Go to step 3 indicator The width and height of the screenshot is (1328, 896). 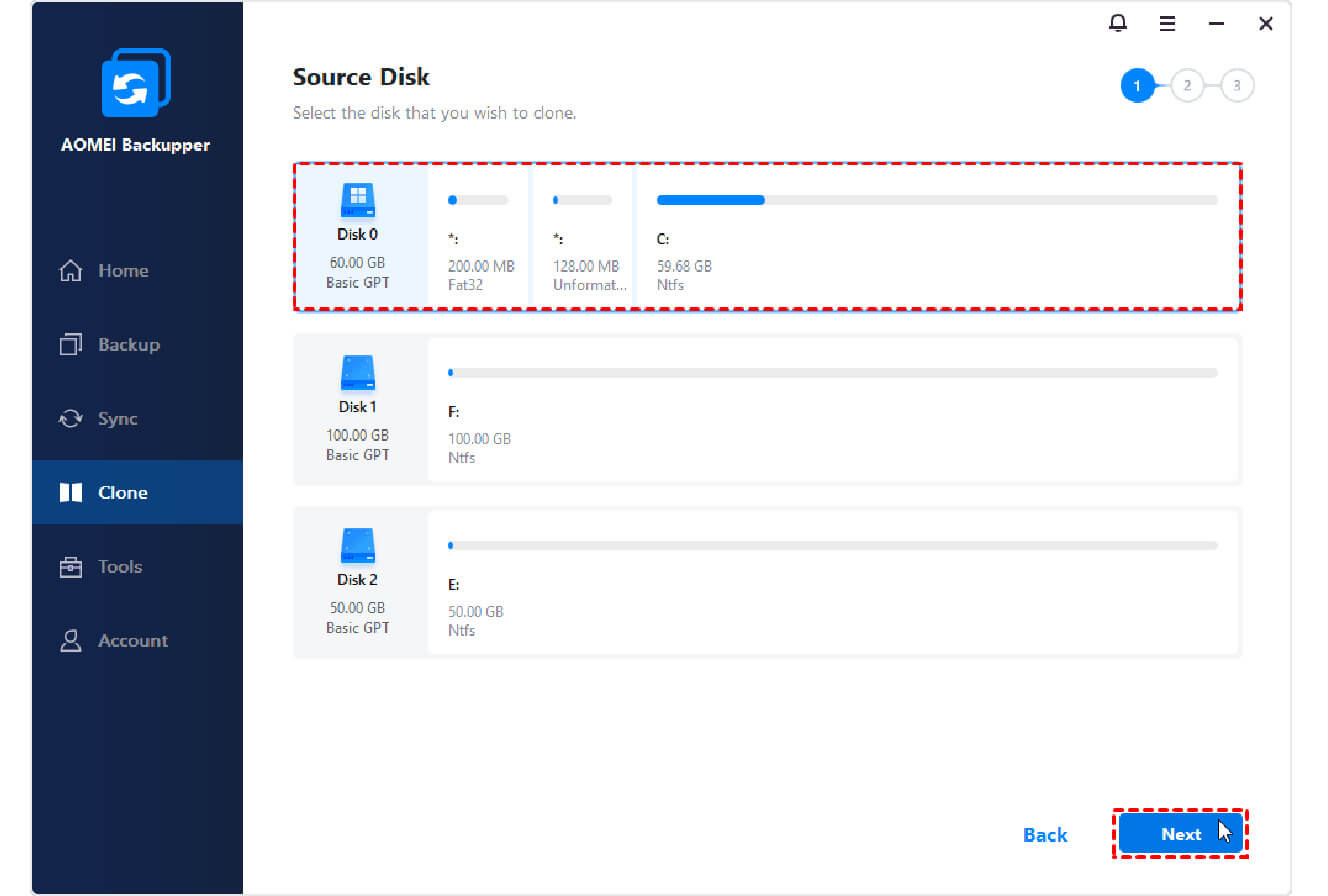1237,86
